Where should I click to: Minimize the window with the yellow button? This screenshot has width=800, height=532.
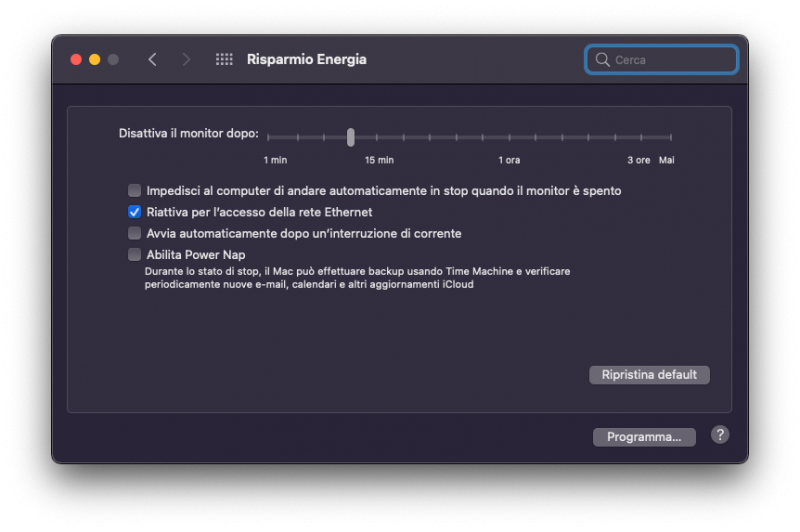click(95, 60)
